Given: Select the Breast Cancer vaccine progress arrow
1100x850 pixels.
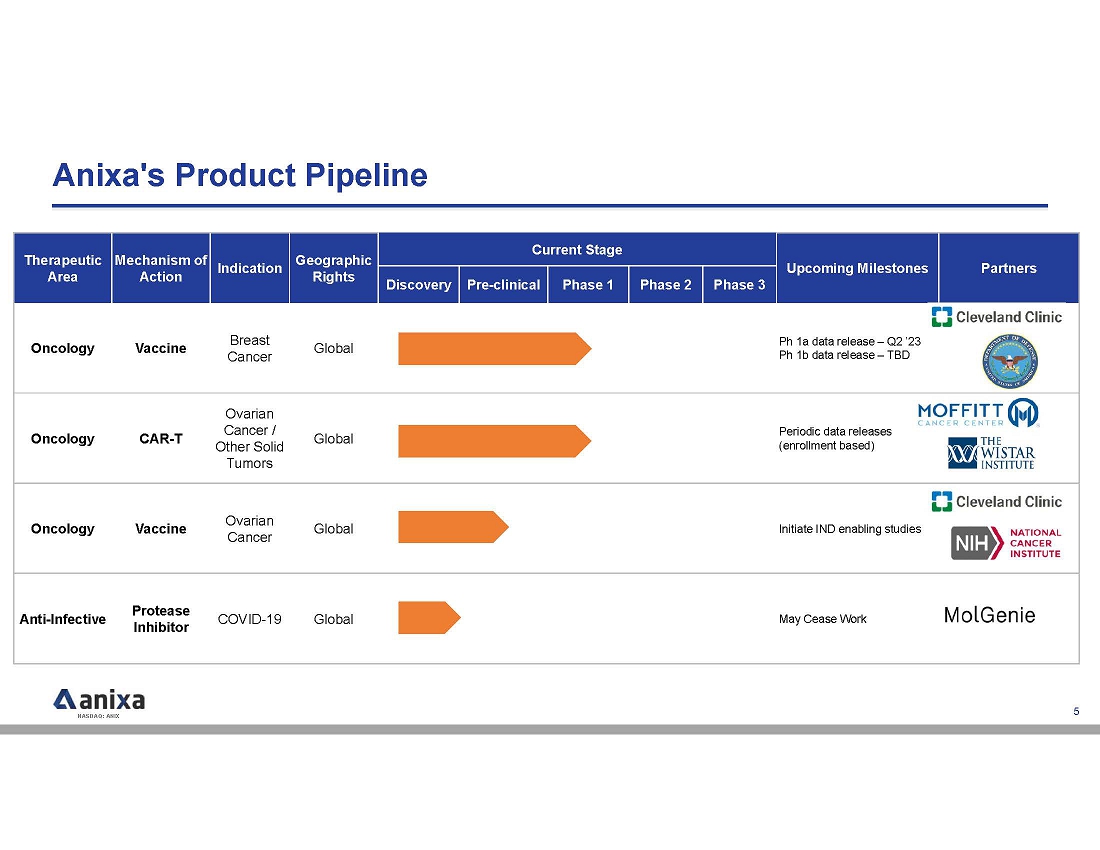Looking at the screenshot, I should point(494,349).
